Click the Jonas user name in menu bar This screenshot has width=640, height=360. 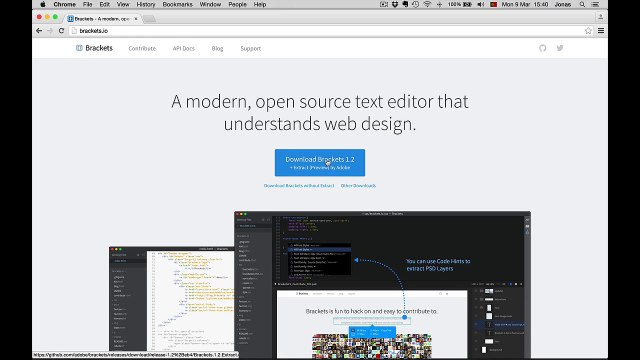pos(563,4)
